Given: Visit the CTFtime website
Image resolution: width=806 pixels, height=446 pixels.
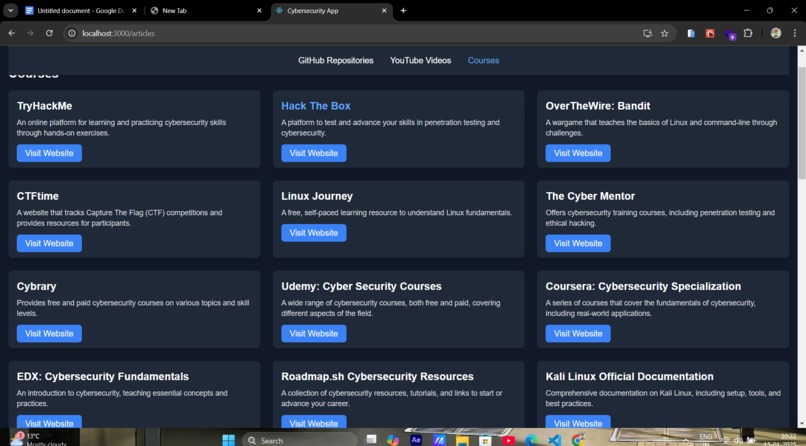Looking at the screenshot, I should [x=49, y=243].
